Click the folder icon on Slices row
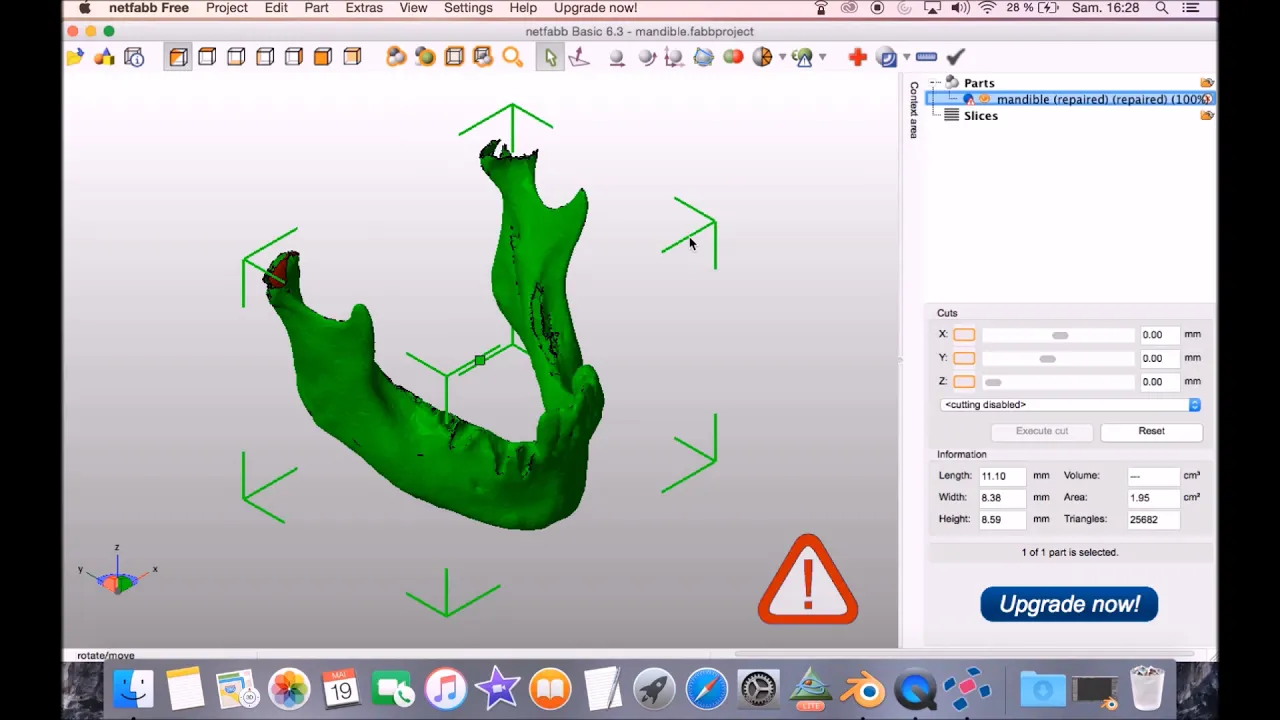This screenshot has height=720, width=1280. (x=1207, y=116)
